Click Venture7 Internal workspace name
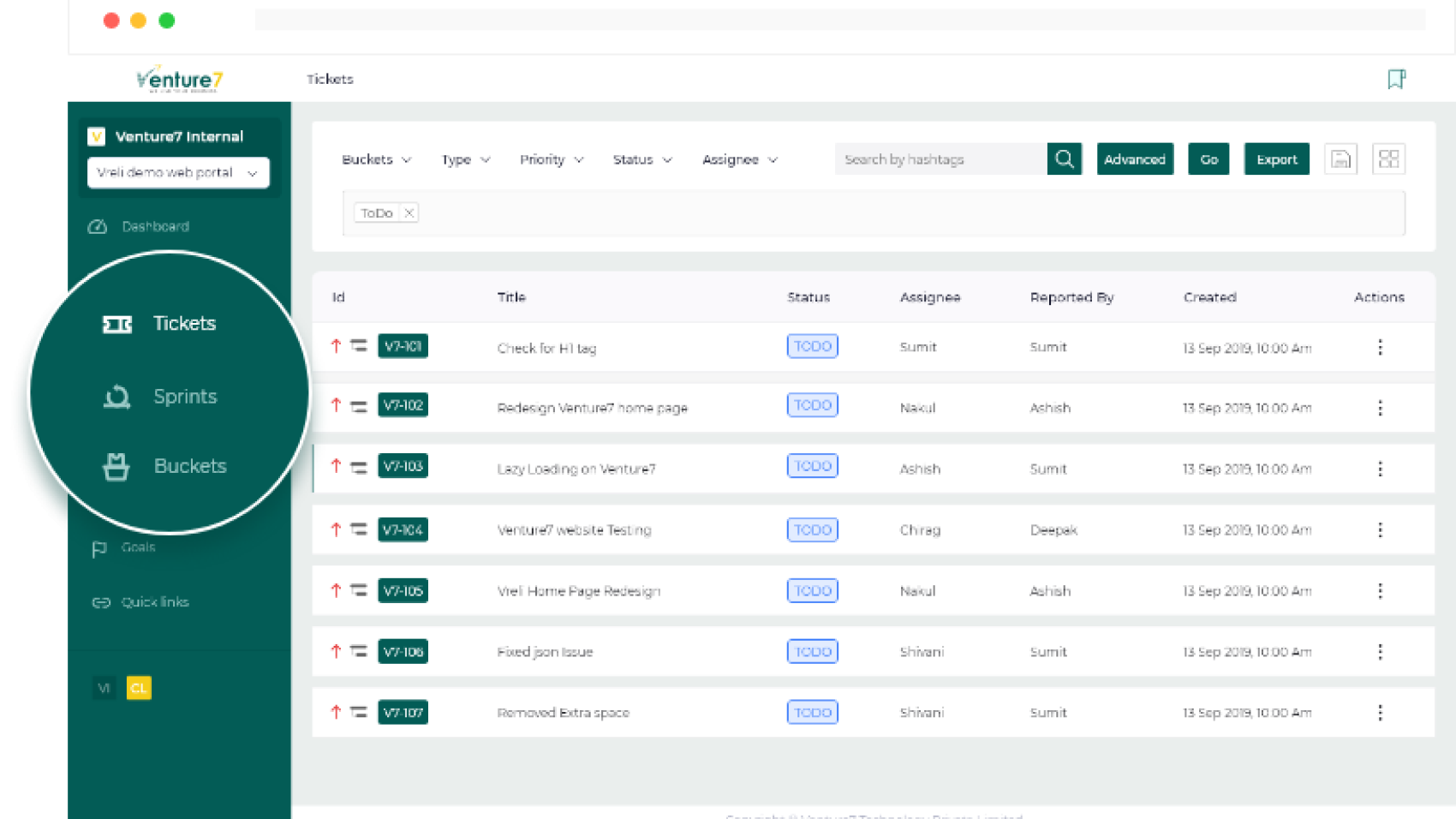Screen dimensions: 1456x819 point(179,136)
